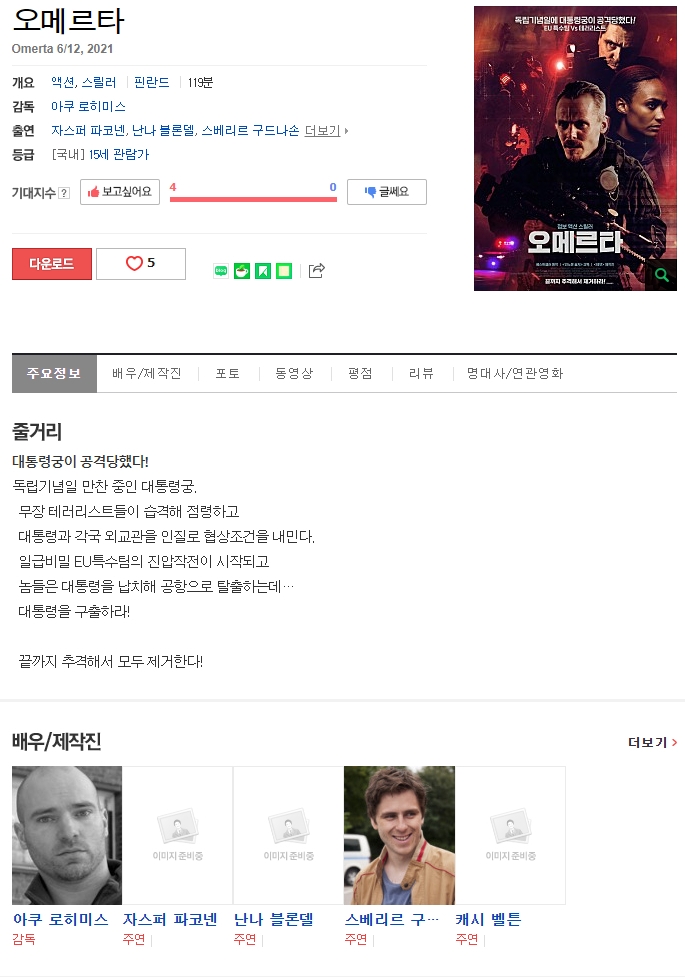The width and height of the screenshot is (685, 977).
Task: Vote 보고싶어요 thumbs-up button
Action: click(x=120, y=192)
